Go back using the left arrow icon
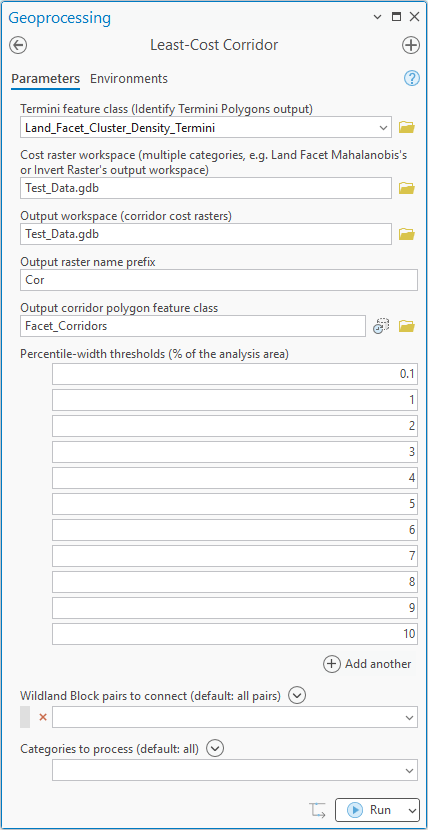 [x=18, y=45]
